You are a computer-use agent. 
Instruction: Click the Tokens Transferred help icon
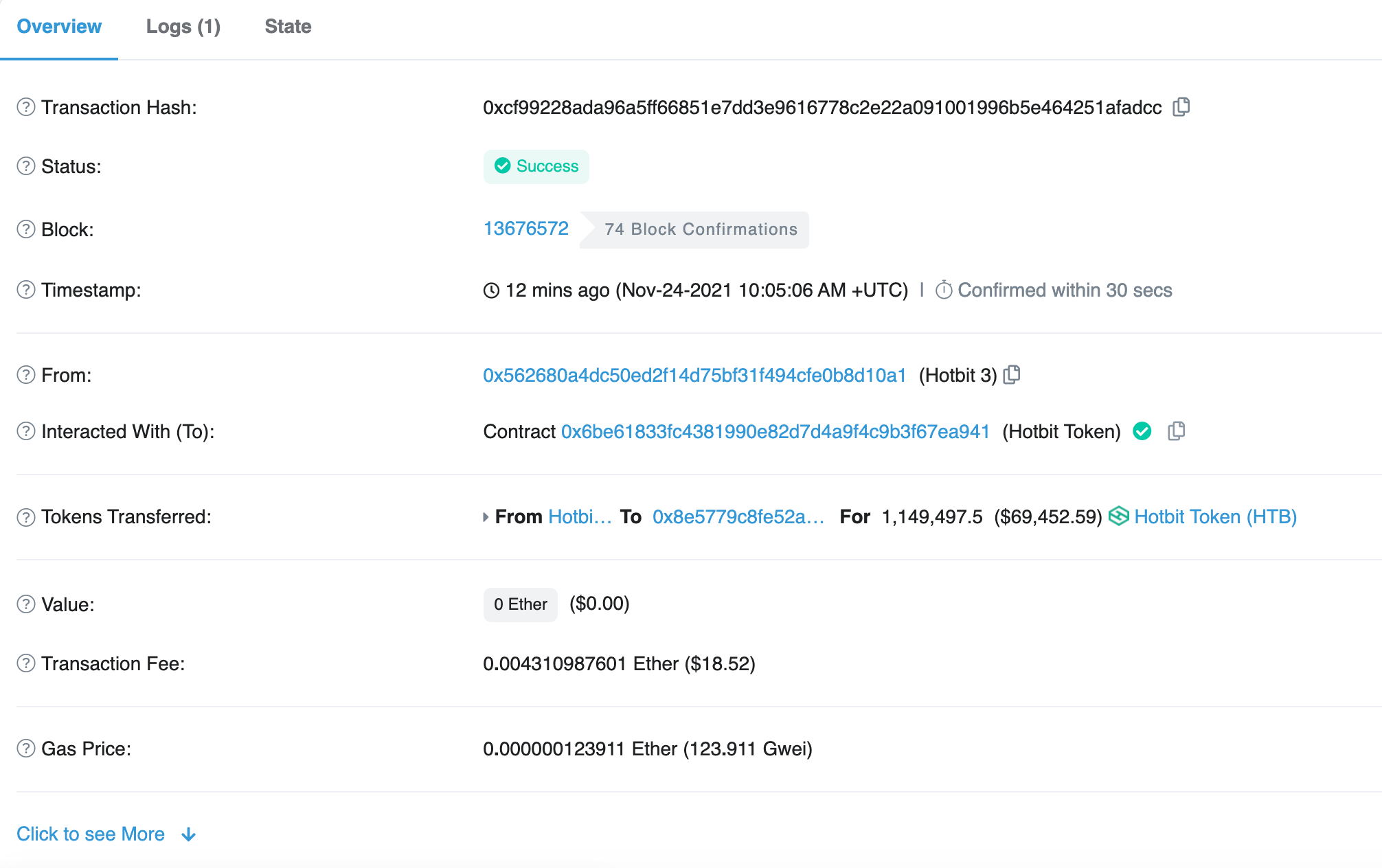[x=26, y=517]
